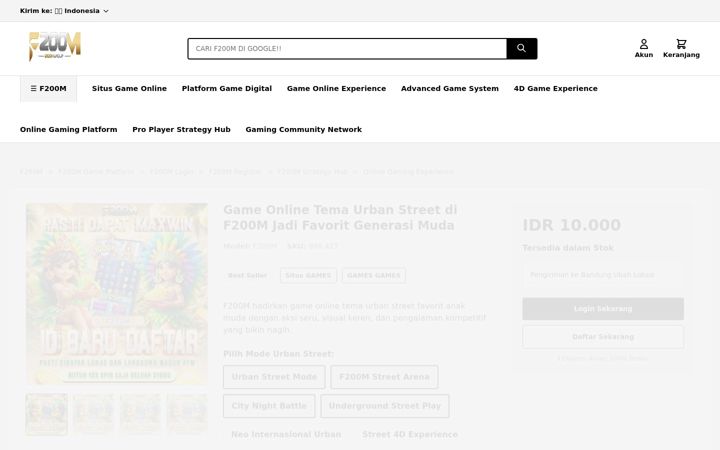This screenshot has height=450, width=720.
Task: Choose Neo Internasional Urban option
Action: 286,434
